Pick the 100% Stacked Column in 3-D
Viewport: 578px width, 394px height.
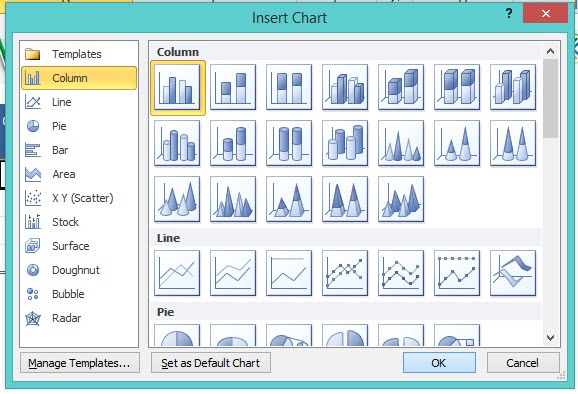coord(457,87)
